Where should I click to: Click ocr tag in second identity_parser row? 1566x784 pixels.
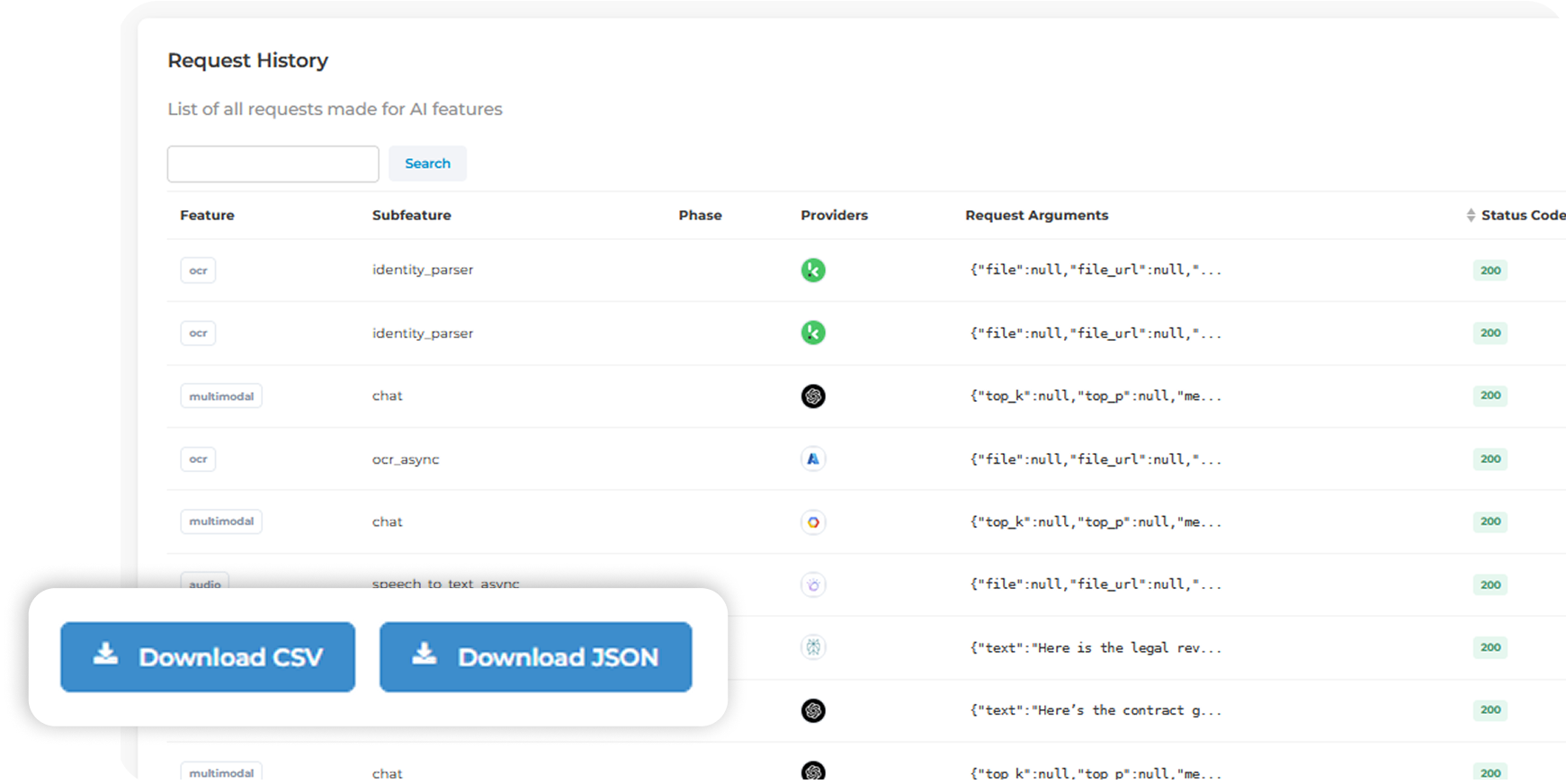(x=198, y=334)
